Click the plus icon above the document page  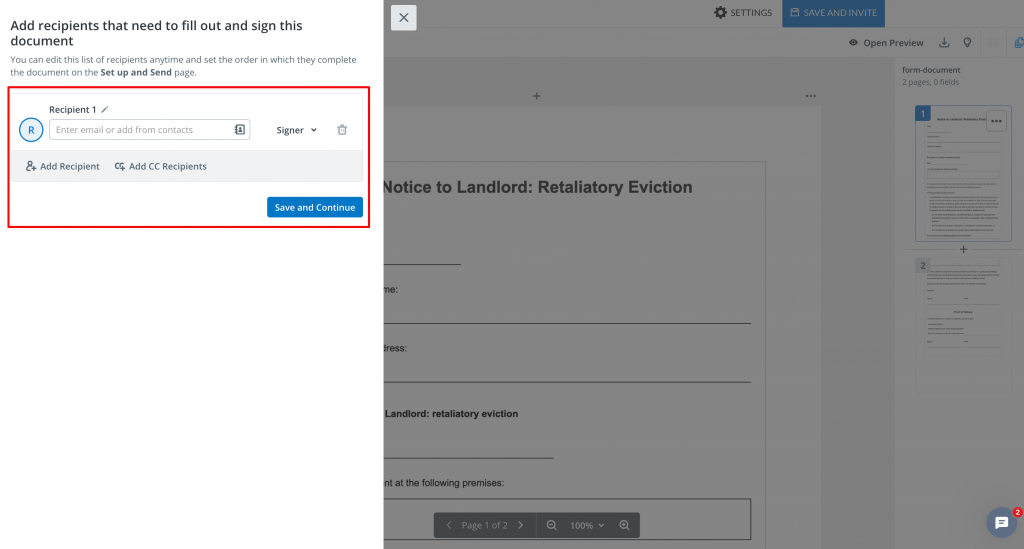536,96
